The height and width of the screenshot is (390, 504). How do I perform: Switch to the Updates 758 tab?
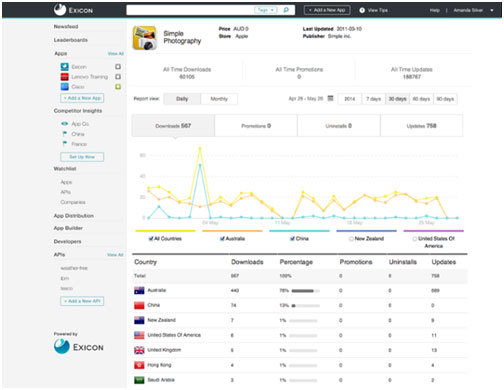(421, 126)
